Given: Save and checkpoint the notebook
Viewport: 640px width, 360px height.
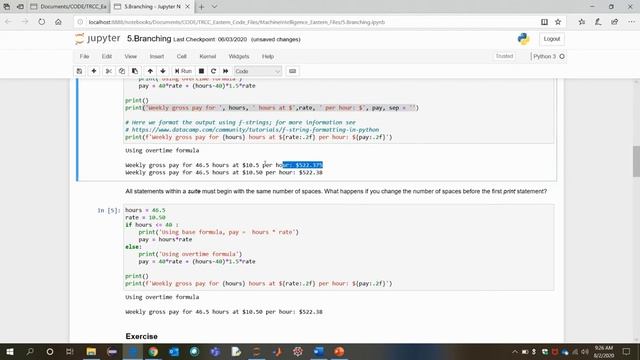Looking at the screenshot, I should point(80,71).
